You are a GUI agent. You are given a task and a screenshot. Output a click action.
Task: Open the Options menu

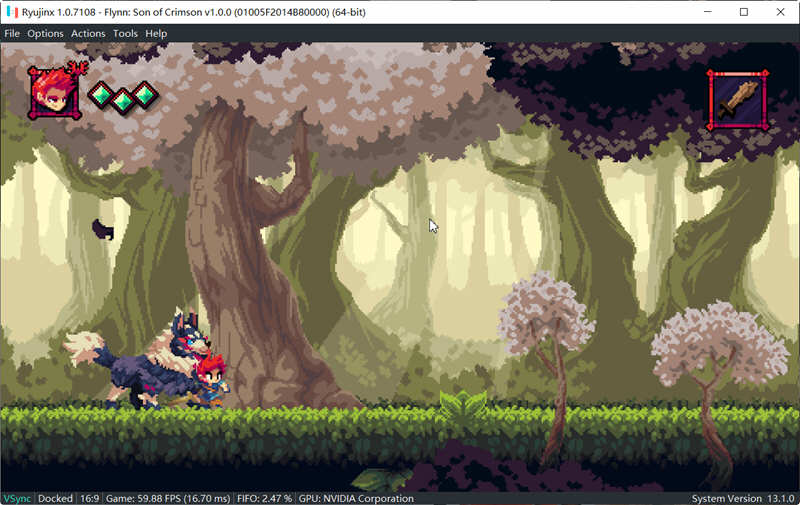[45, 34]
